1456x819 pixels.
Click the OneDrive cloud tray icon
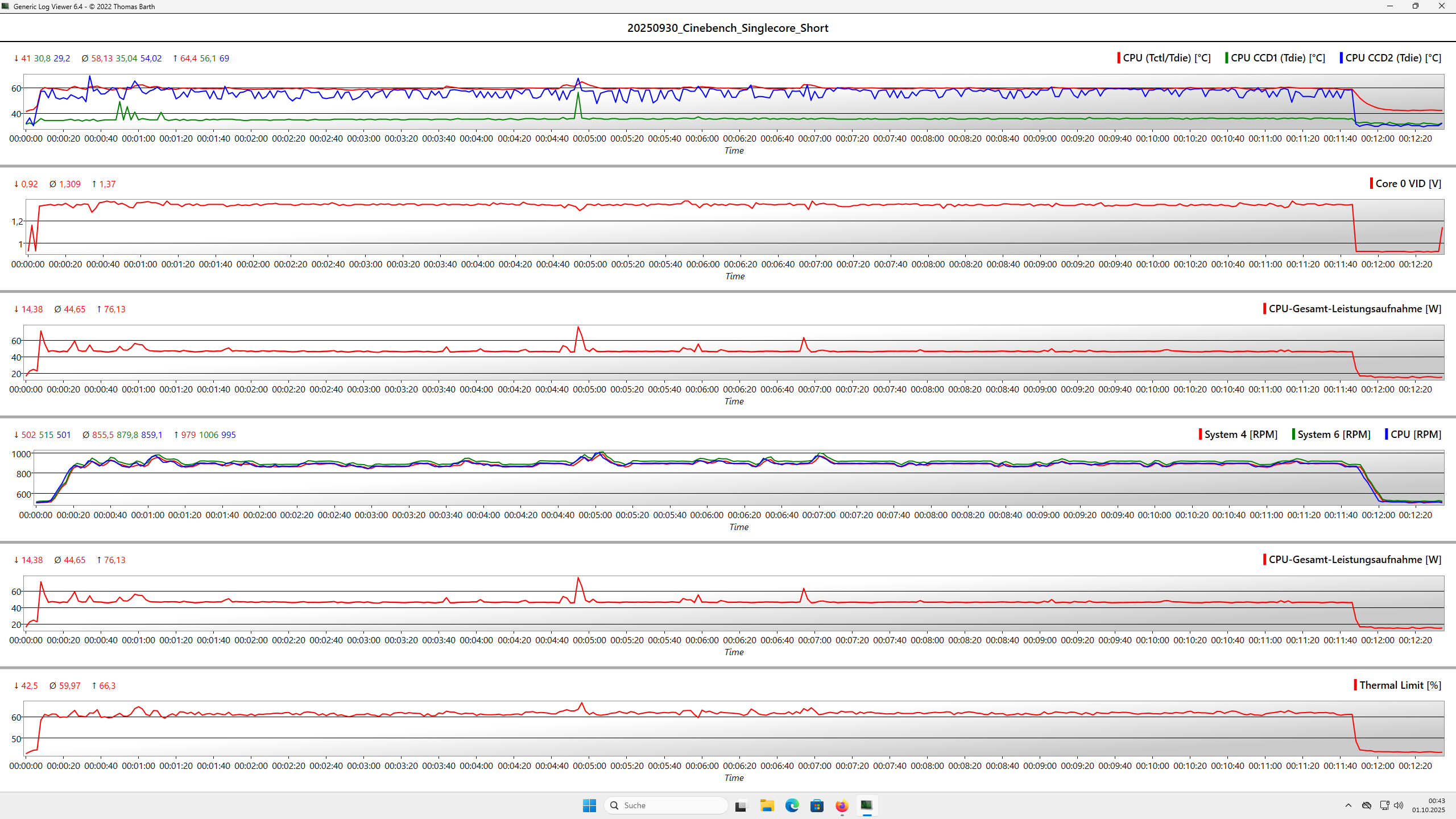(x=1366, y=805)
